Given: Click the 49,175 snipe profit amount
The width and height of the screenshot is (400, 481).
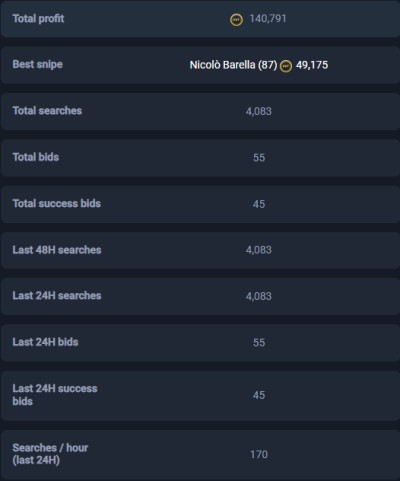Looking at the screenshot, I should pos(312,65).
